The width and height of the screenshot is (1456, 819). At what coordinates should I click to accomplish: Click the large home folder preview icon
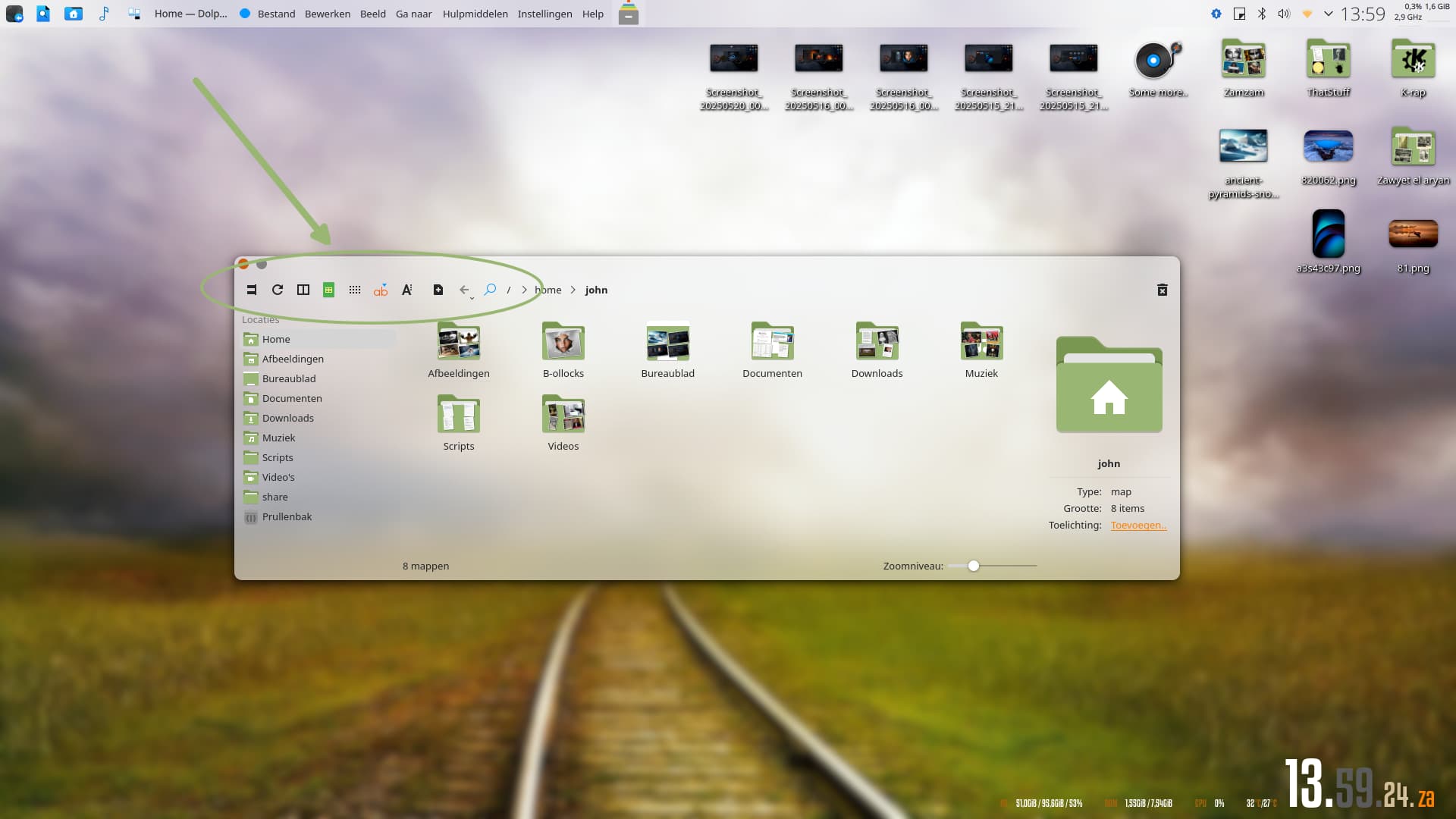[x=1109, y=384]
